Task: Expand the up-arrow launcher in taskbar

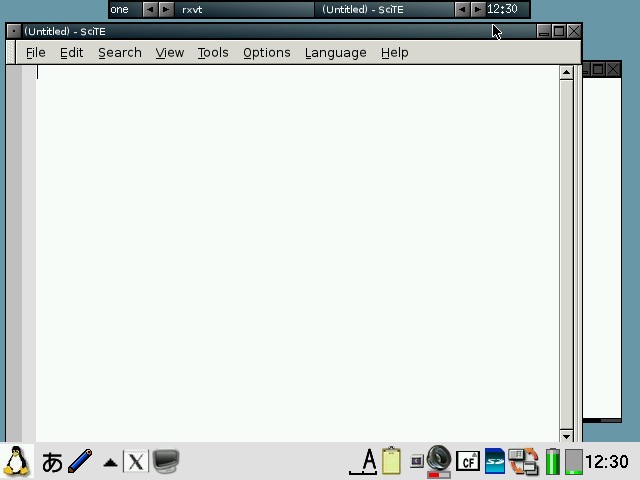Action: click(x=111, y=462)
